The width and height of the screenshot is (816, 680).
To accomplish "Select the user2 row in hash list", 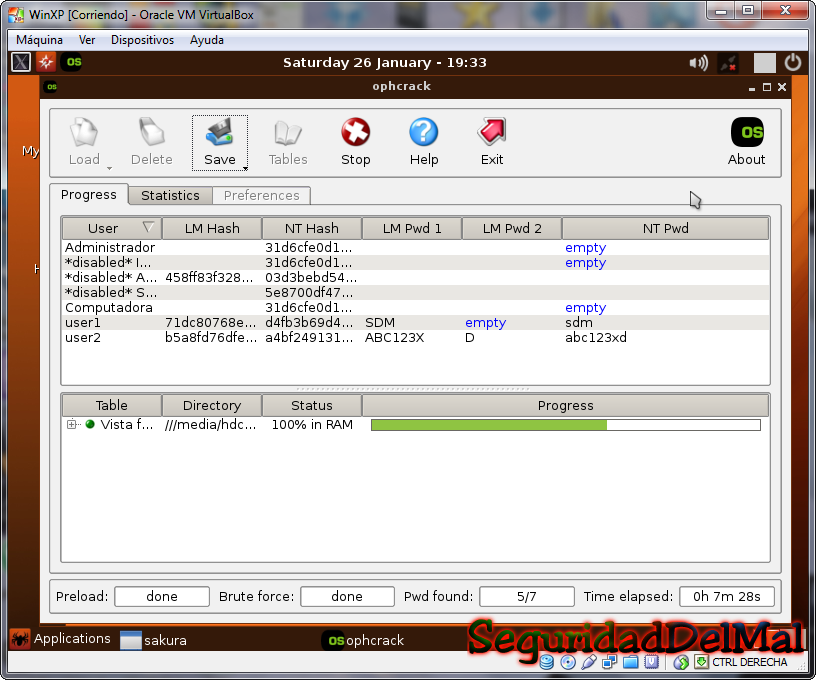I will (300, 338).
